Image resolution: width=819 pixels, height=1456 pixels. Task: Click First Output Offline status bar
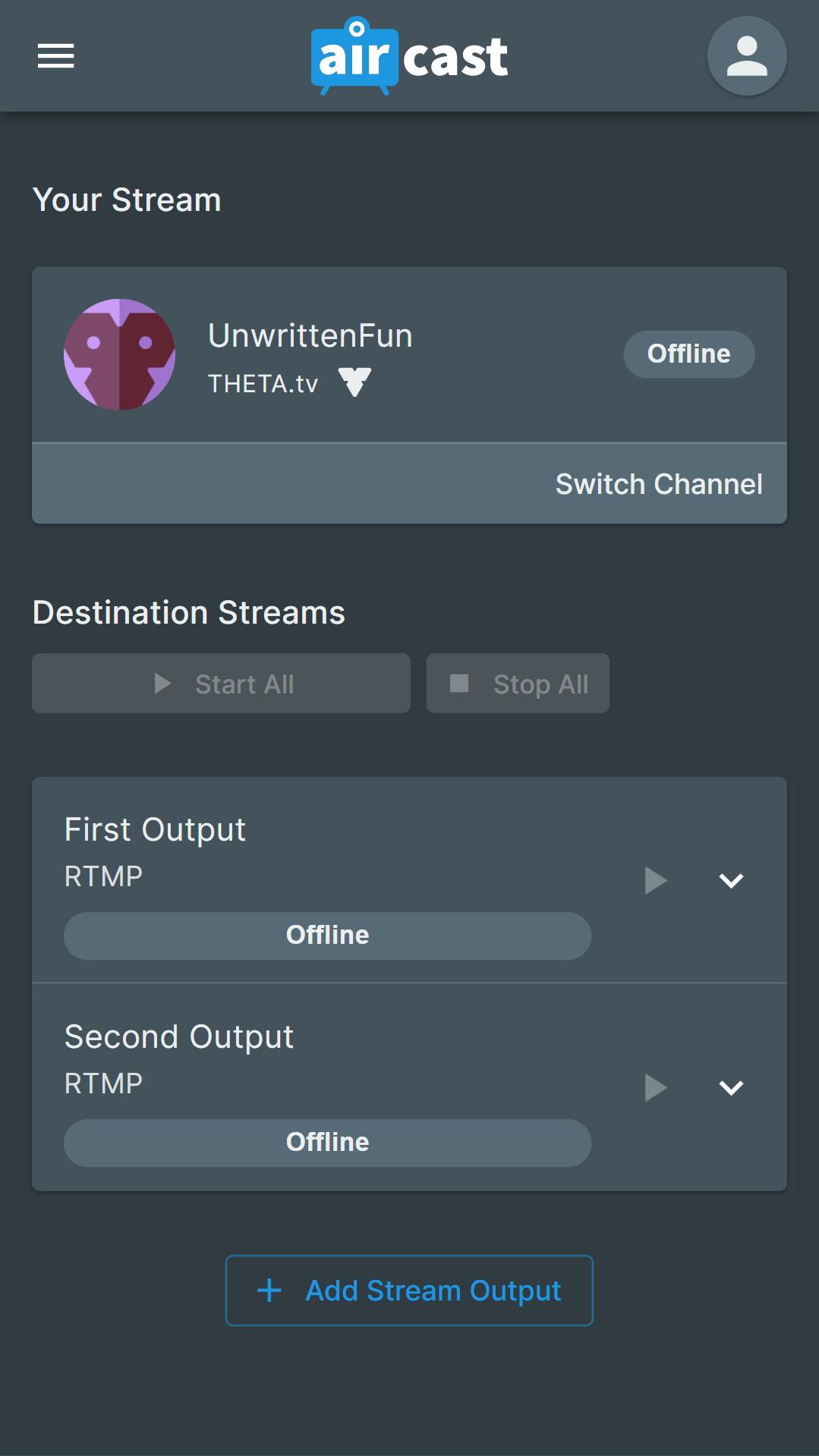pyautogui.click(x=327, y=936)
